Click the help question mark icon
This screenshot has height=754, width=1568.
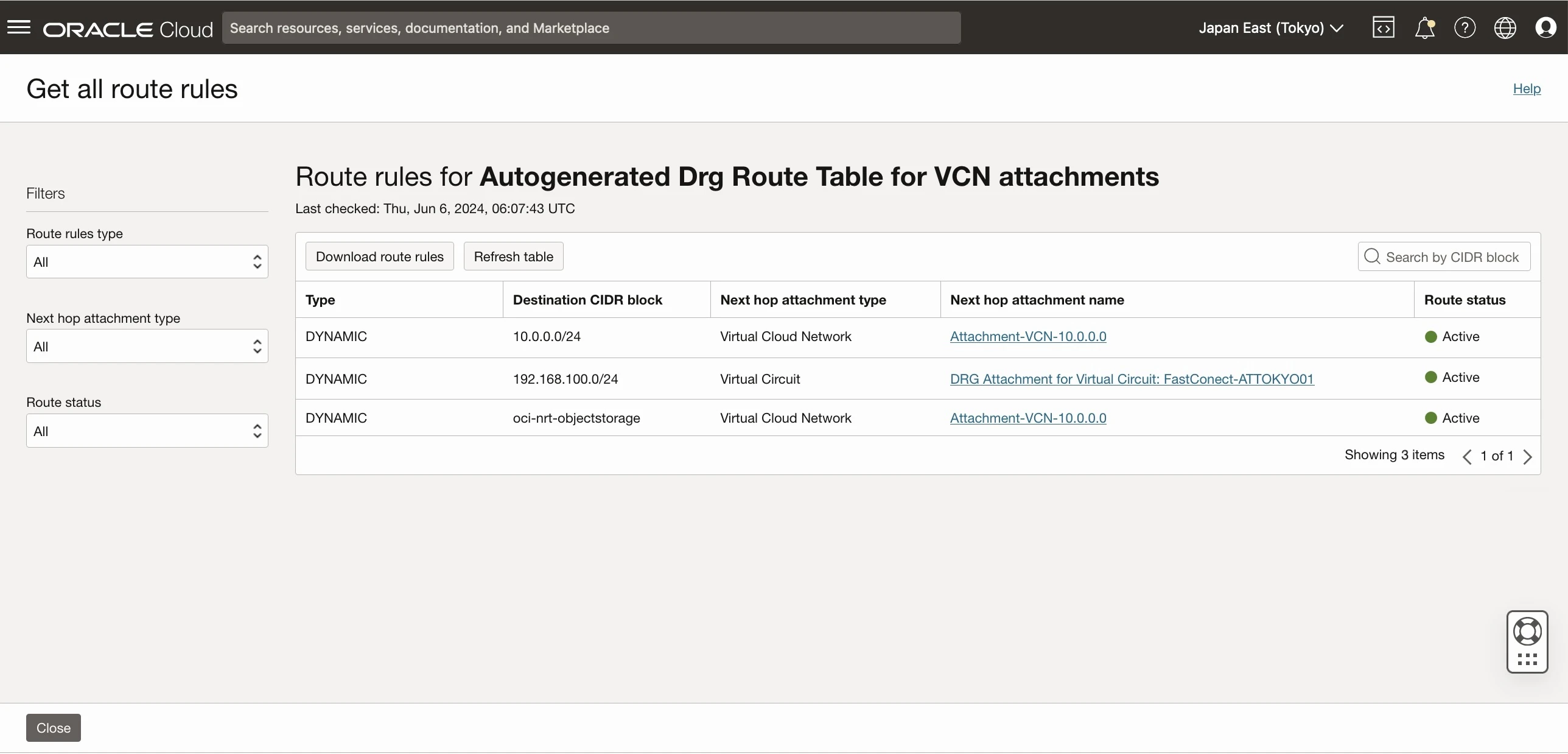[x=1465, y=28]
